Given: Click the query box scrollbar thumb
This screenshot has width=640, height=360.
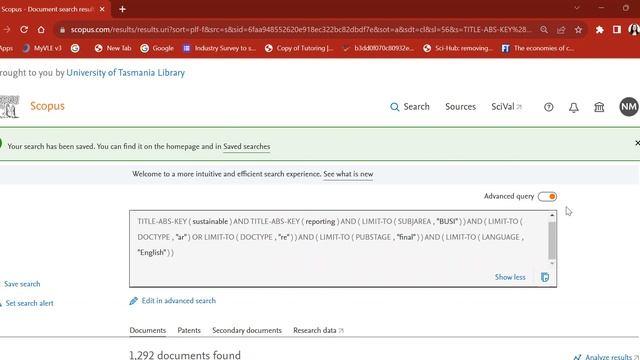Looking at the screenshot, I should pyautogui.click(x=552, y=240).
